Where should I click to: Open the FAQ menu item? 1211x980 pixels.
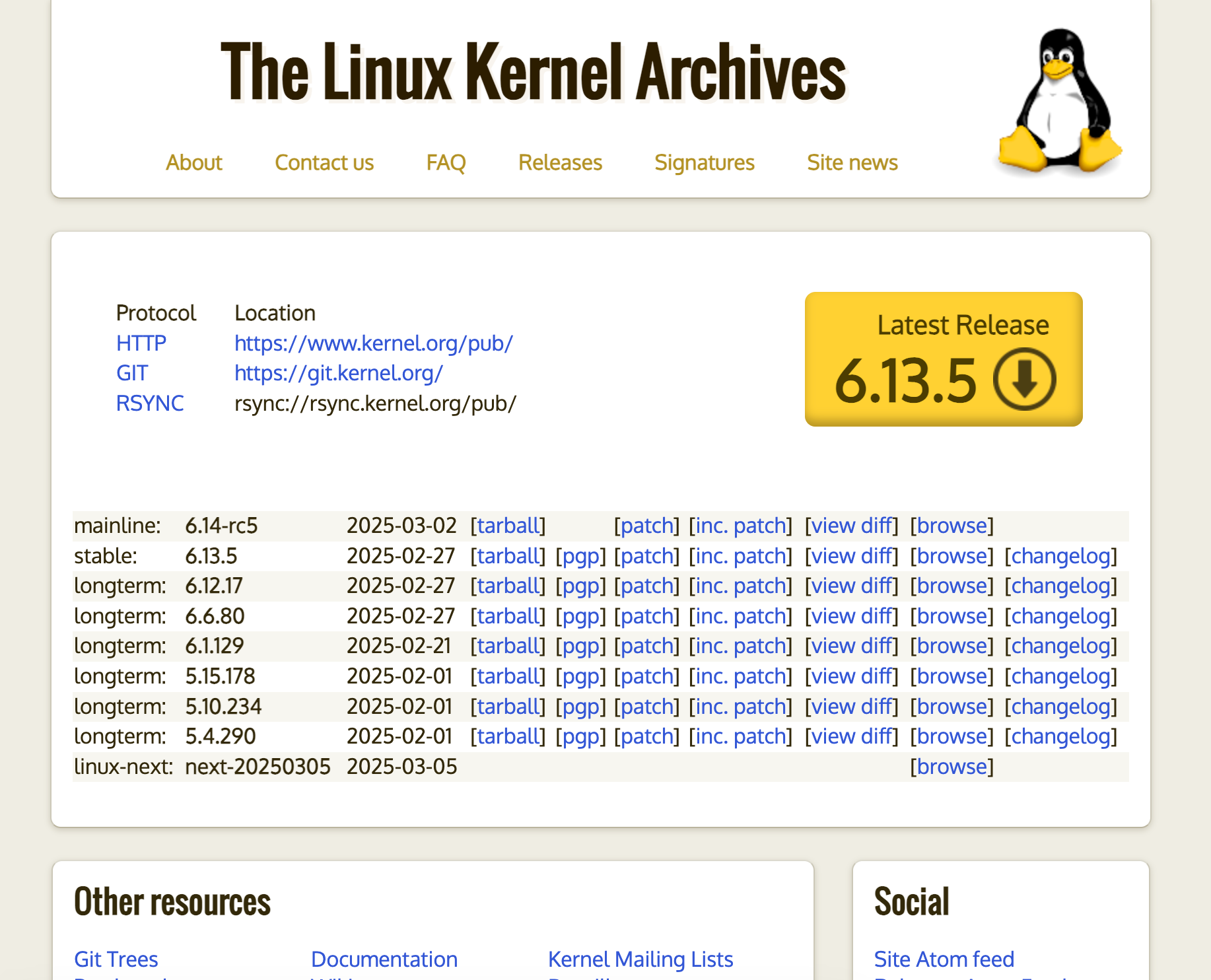click(446, 162)
